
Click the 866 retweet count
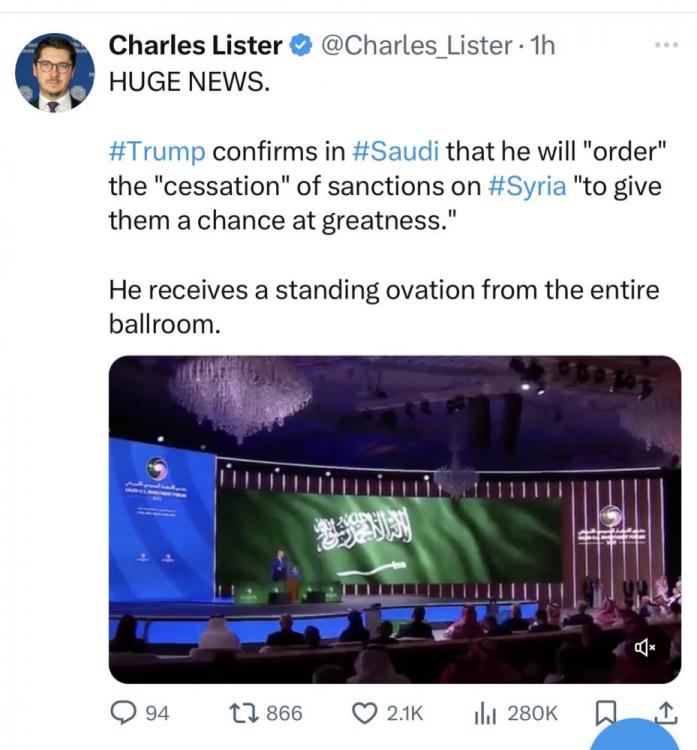284,712
